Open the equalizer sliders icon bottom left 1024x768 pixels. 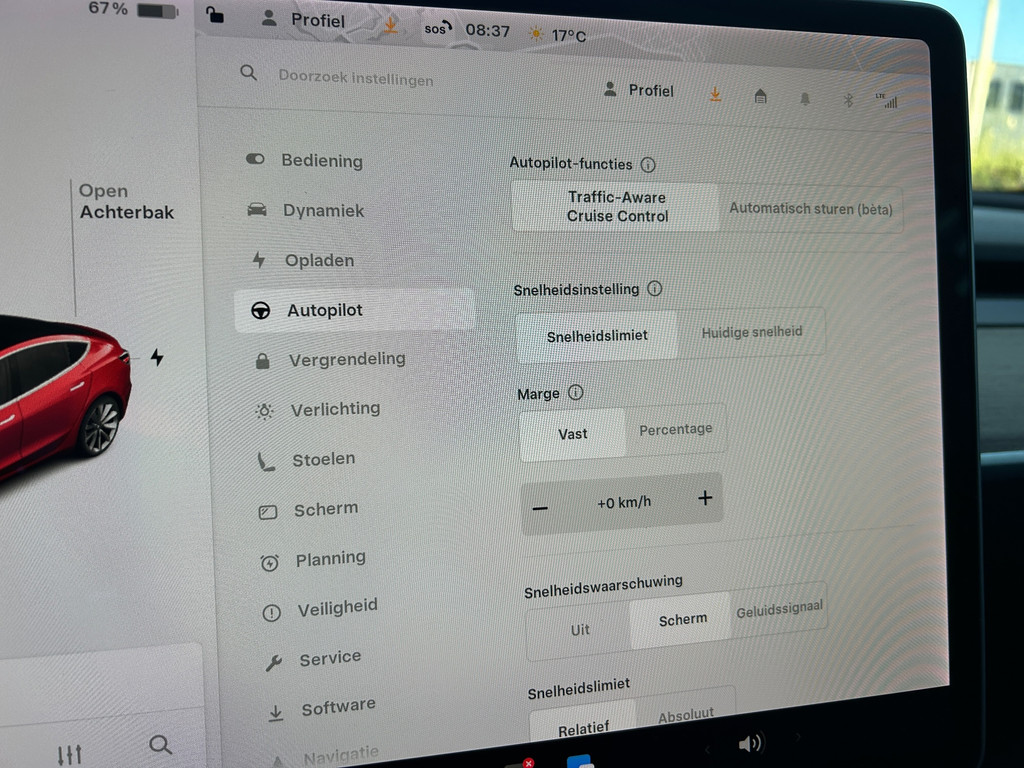click(x=69, y=754)
